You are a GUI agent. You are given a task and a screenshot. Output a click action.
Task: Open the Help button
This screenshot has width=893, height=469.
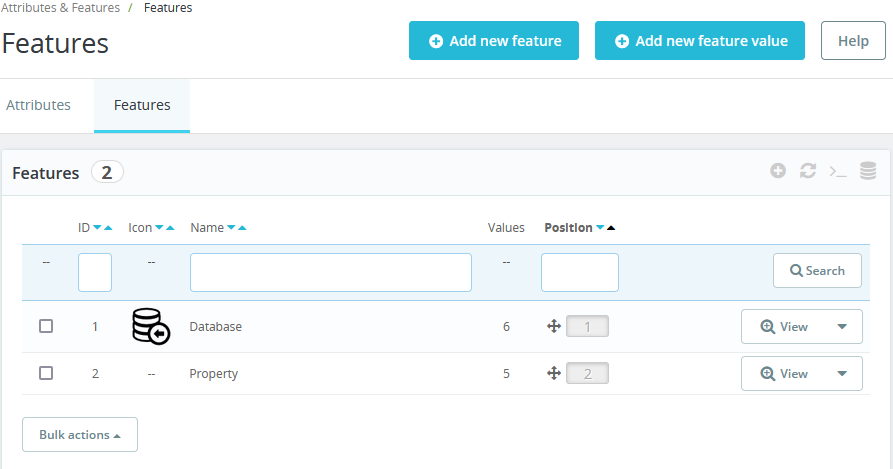[853, 41]
